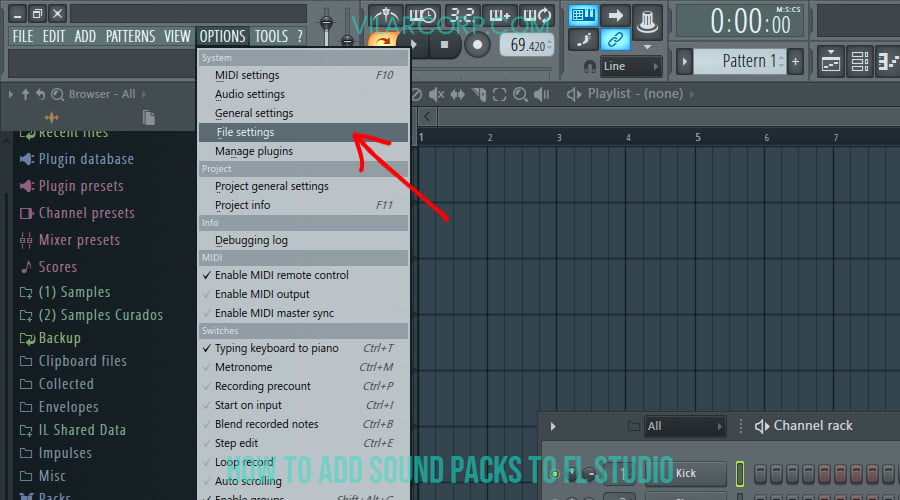This screenshot has width=900, height=500.
Task: Enable the Metronome switch in menu
Action: tap(243, 367)
